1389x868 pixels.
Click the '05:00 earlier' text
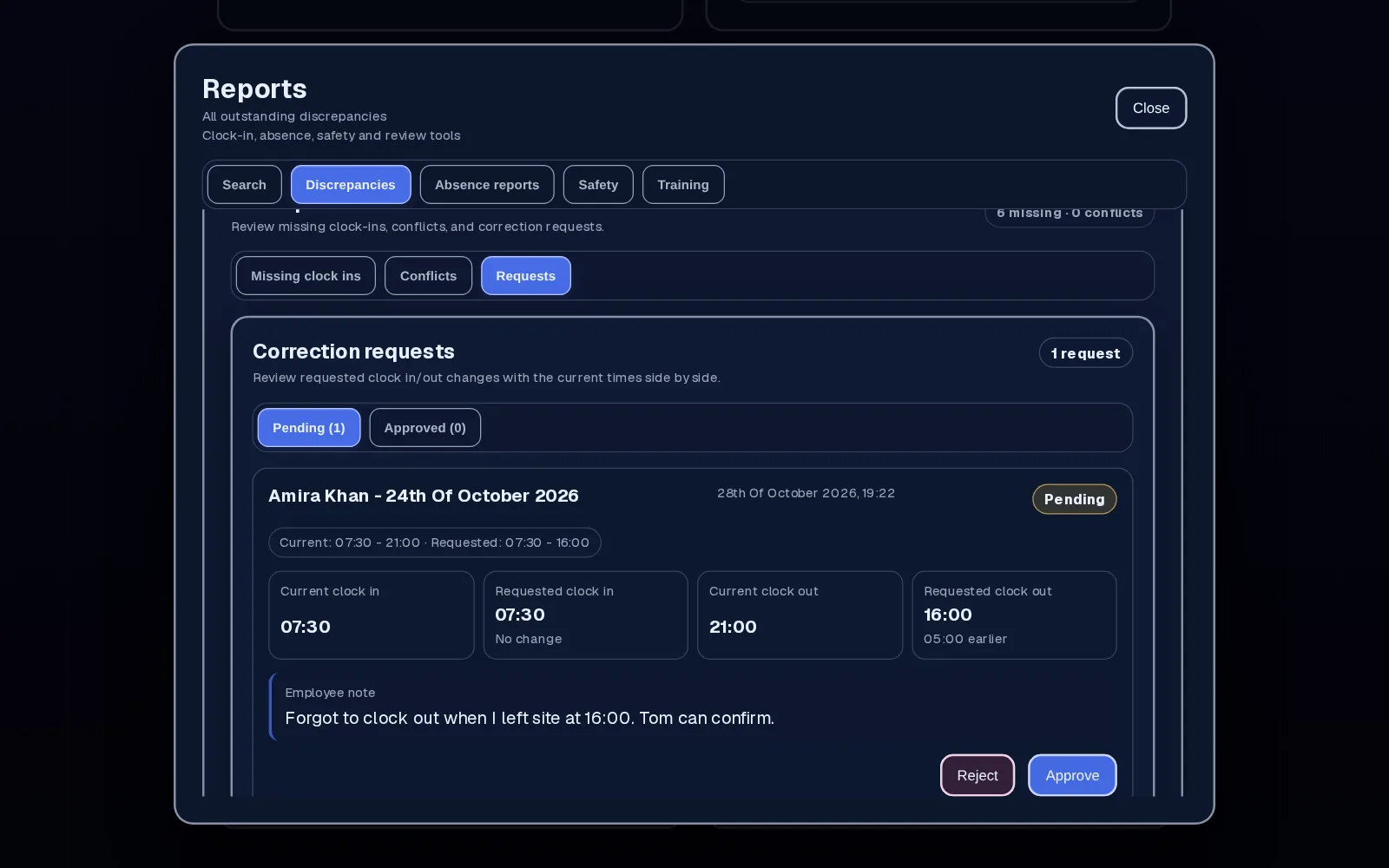coord(965,639)
